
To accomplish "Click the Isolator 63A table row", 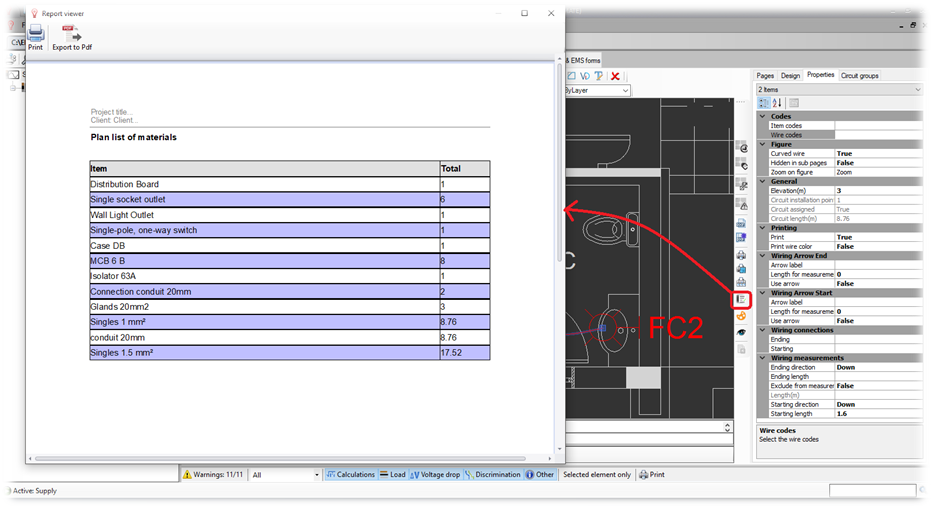I will click(290, 276).
